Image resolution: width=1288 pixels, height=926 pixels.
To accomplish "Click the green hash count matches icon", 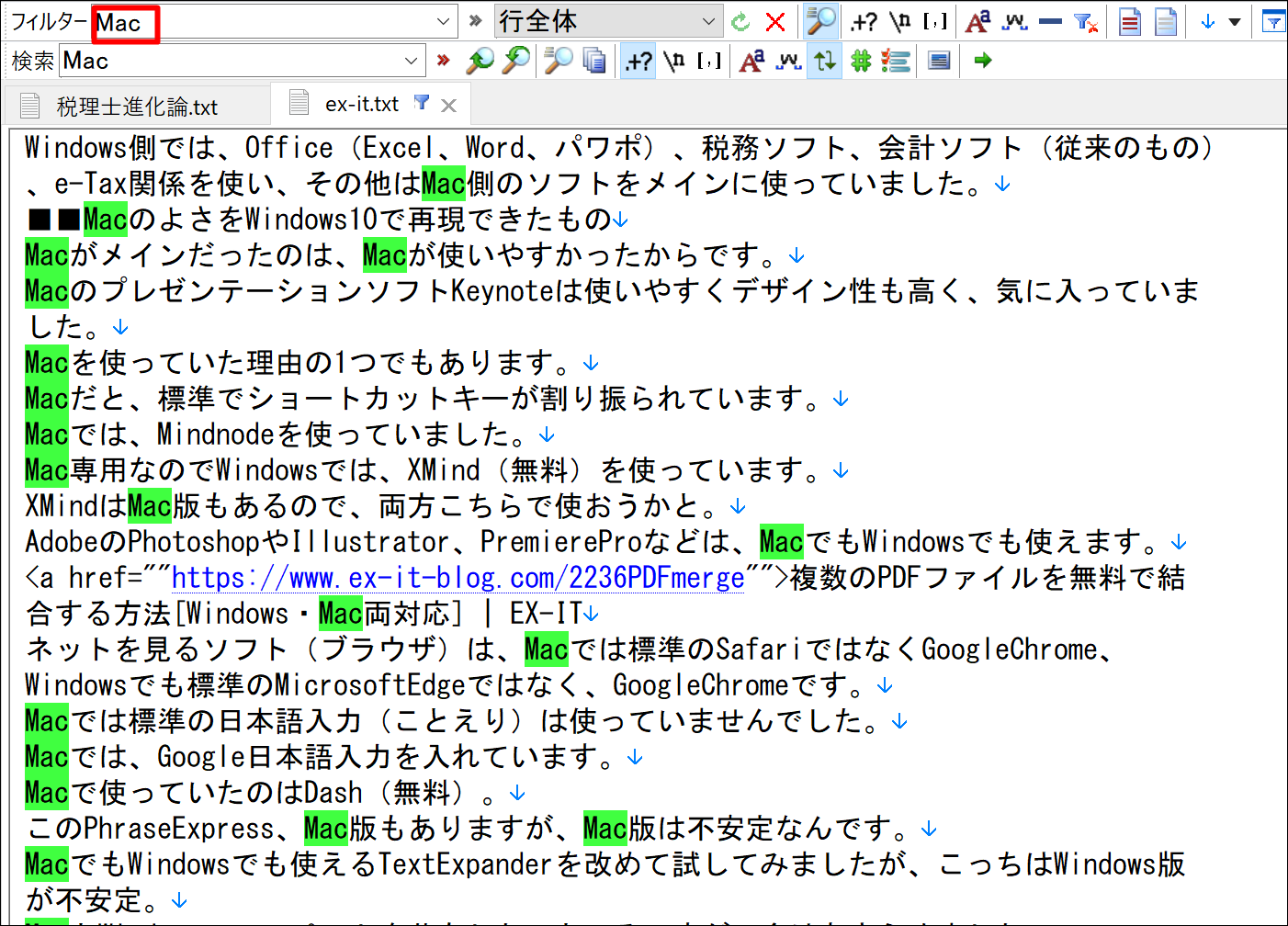I will click(x=861, y=61).
